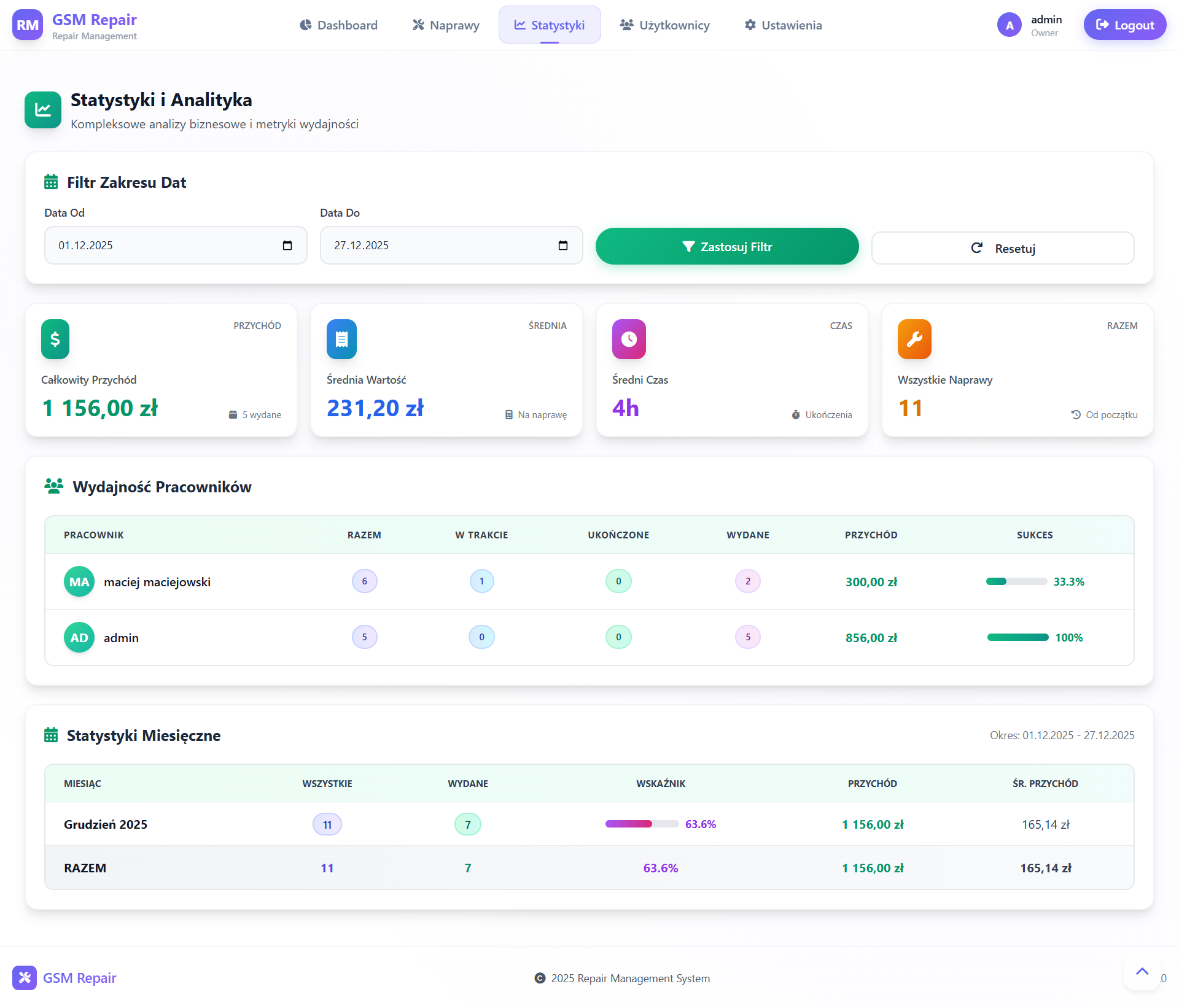Click the green chart icon beside Statystyki i Analityka
Image resolution: width=1179 pixels, height=1008 pixels.
[43, 110]
